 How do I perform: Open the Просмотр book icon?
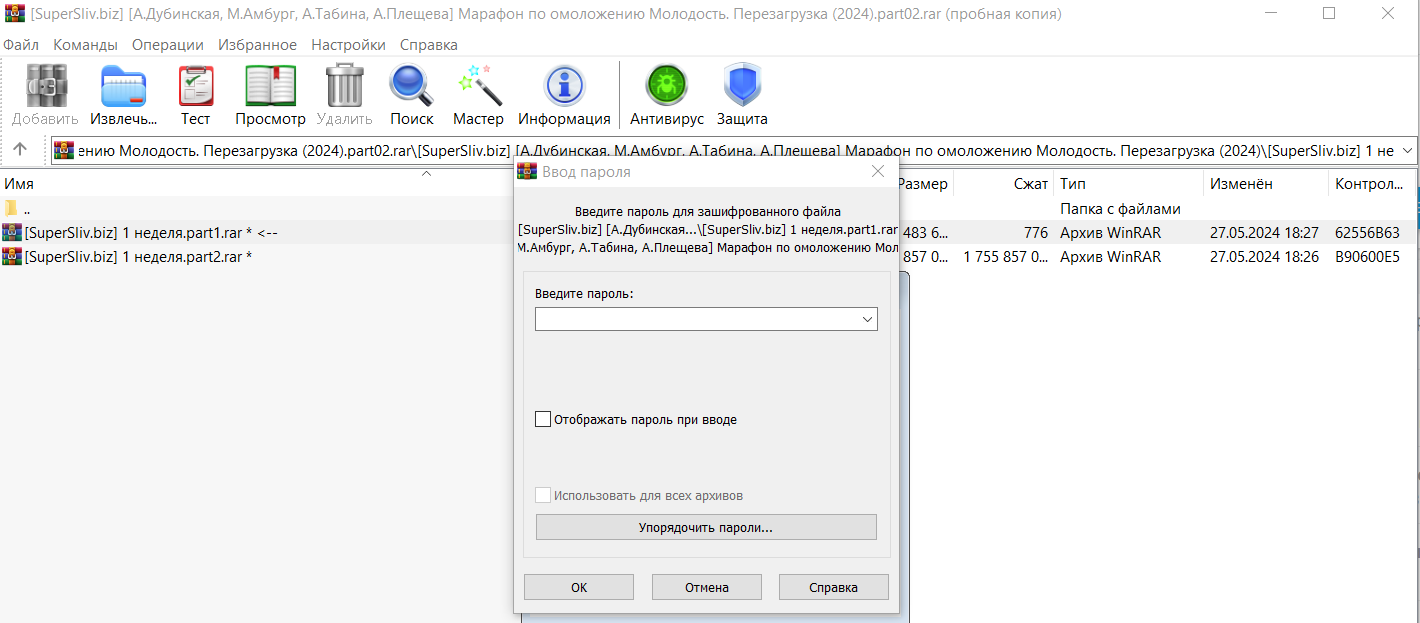point(270,86)
